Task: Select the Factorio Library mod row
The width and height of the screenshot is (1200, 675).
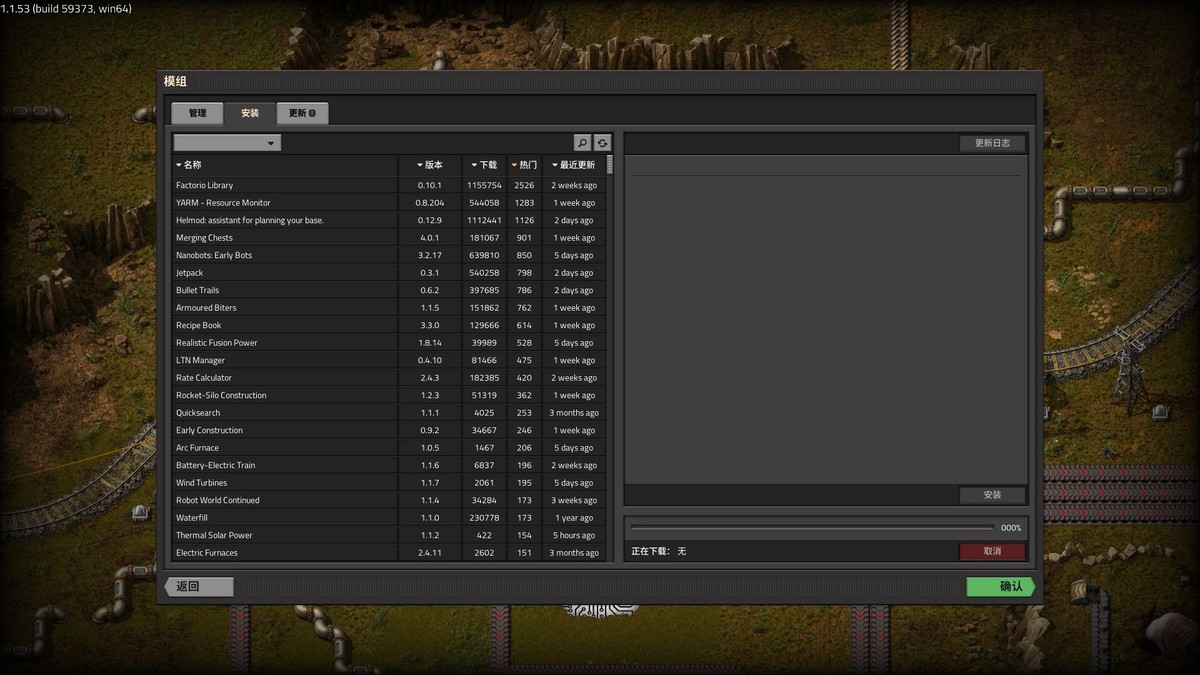Action: 285,185
